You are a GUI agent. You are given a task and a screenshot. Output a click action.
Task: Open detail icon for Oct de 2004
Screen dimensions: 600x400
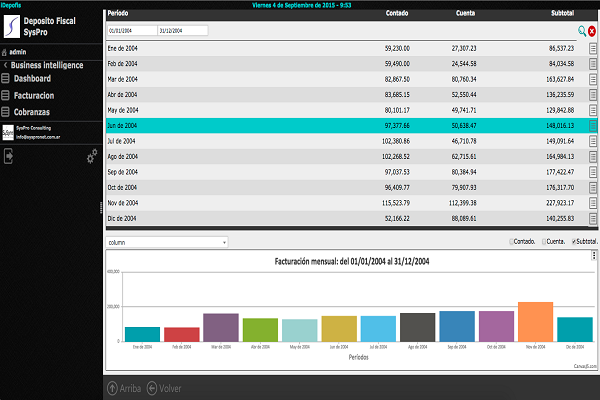(593, 188)
